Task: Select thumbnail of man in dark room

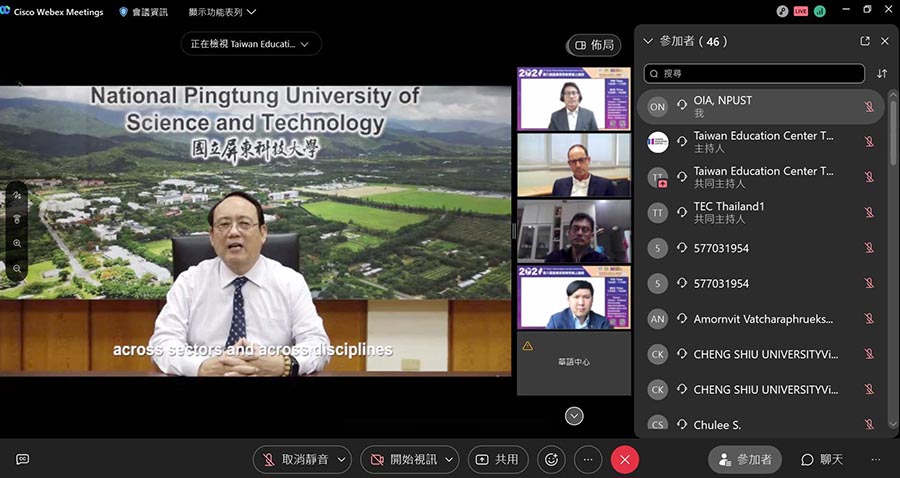Action: [x=574, y=231]
